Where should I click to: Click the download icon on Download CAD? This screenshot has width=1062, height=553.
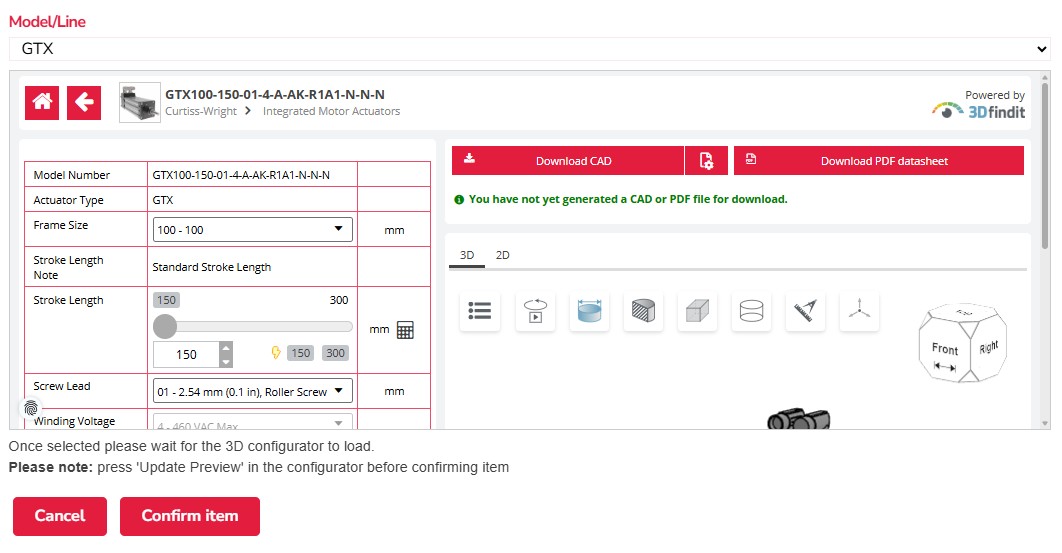click(469, 159)
